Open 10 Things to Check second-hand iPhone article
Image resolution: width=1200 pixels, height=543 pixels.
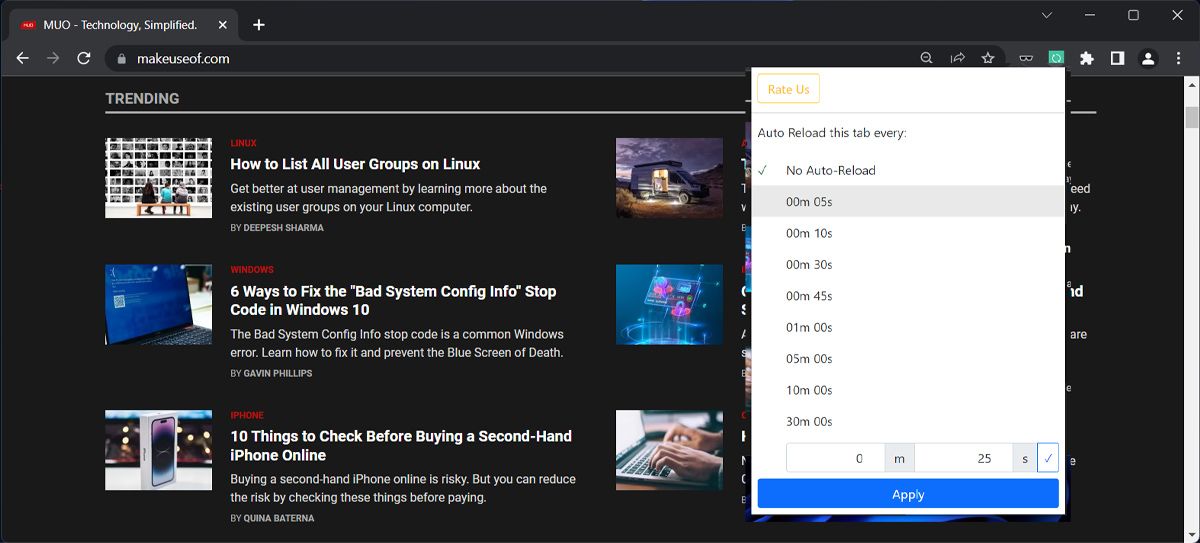401,445
